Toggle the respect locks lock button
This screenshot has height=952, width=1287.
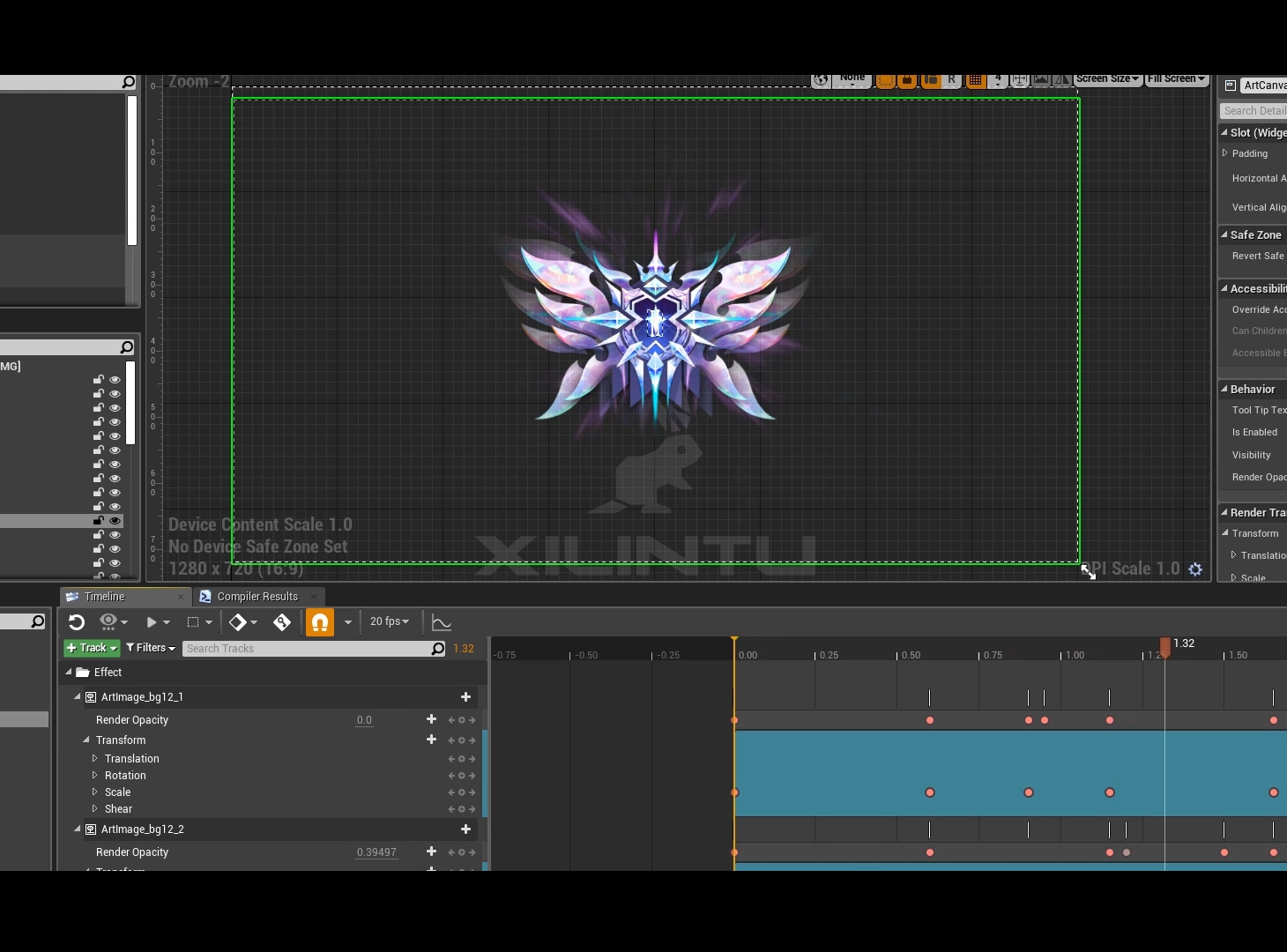907,80
